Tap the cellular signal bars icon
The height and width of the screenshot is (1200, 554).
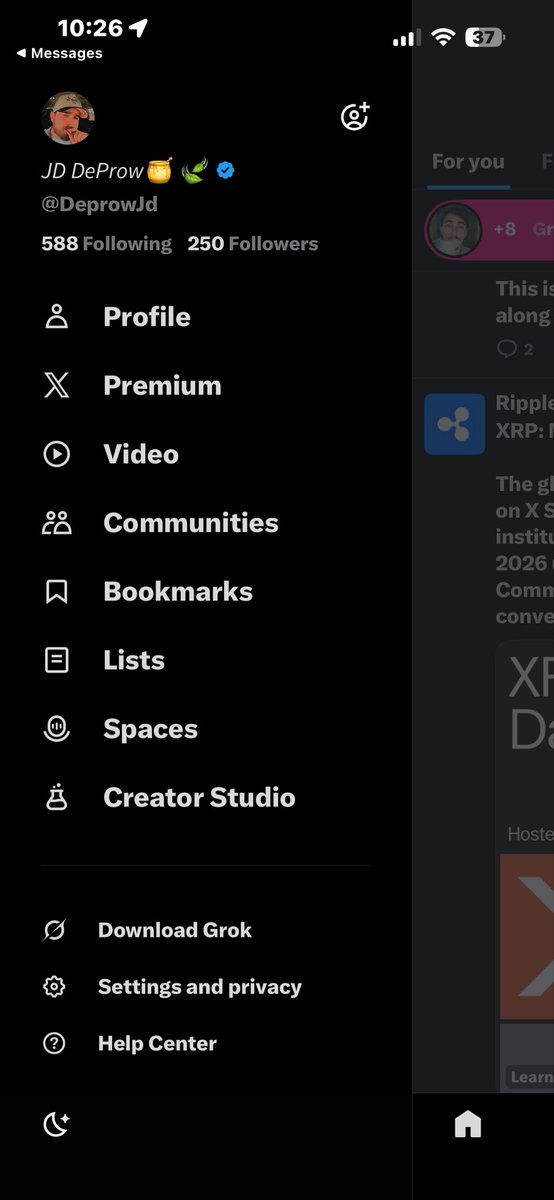407,38
